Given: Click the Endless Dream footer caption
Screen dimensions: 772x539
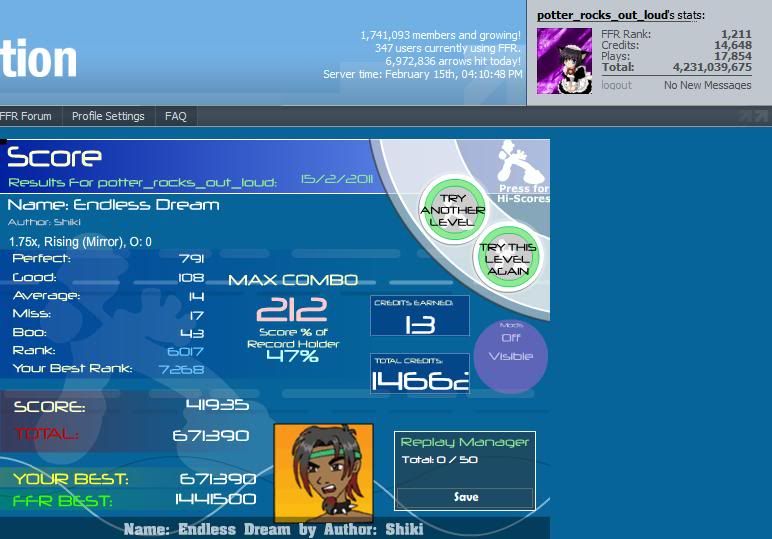Looking at the screenshot, I should pyautogui.click(x=274, y=529).
